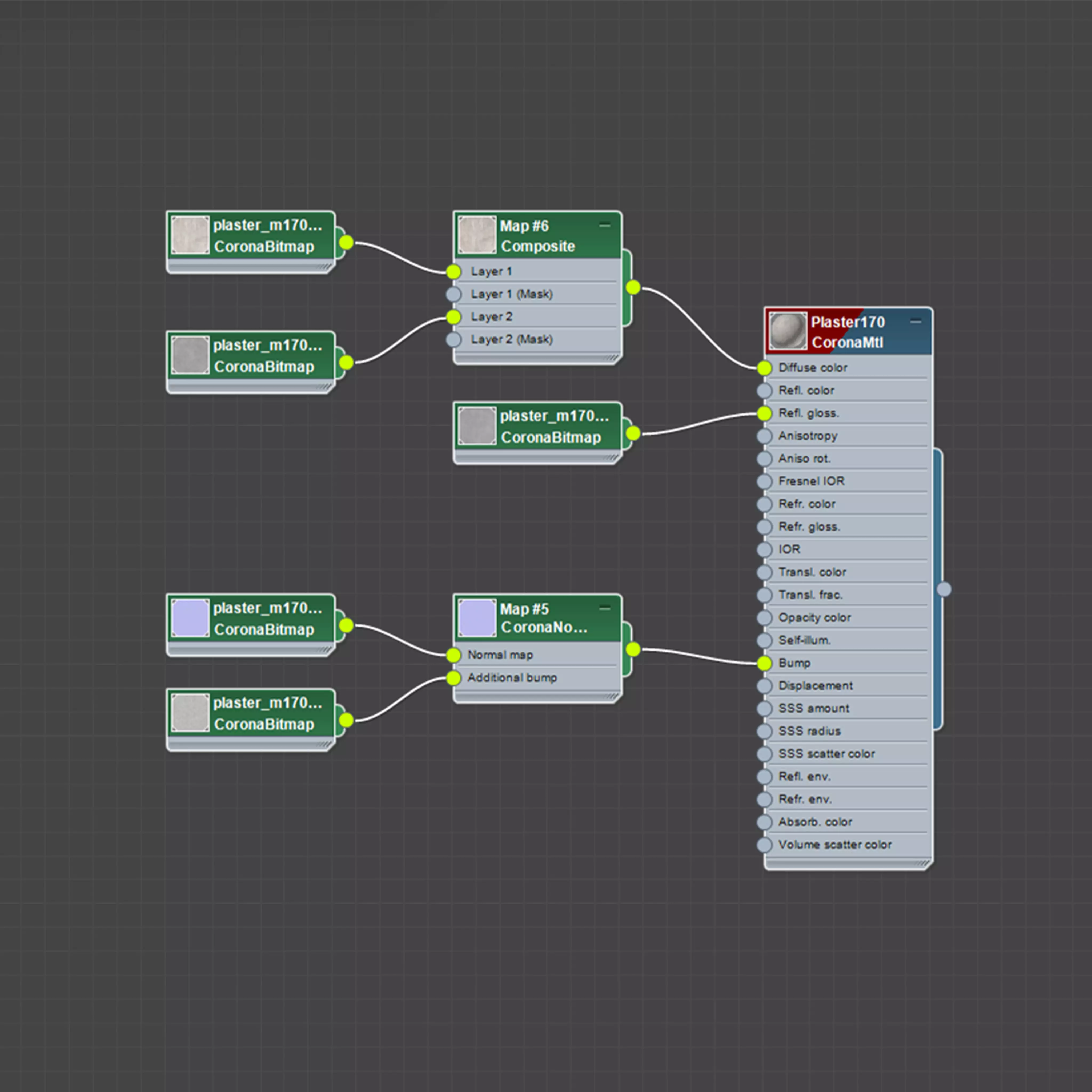The height and width of the screenshot is (1092, 1092).
Task: Click the connected Bump input socket
Action: [764, 664]
